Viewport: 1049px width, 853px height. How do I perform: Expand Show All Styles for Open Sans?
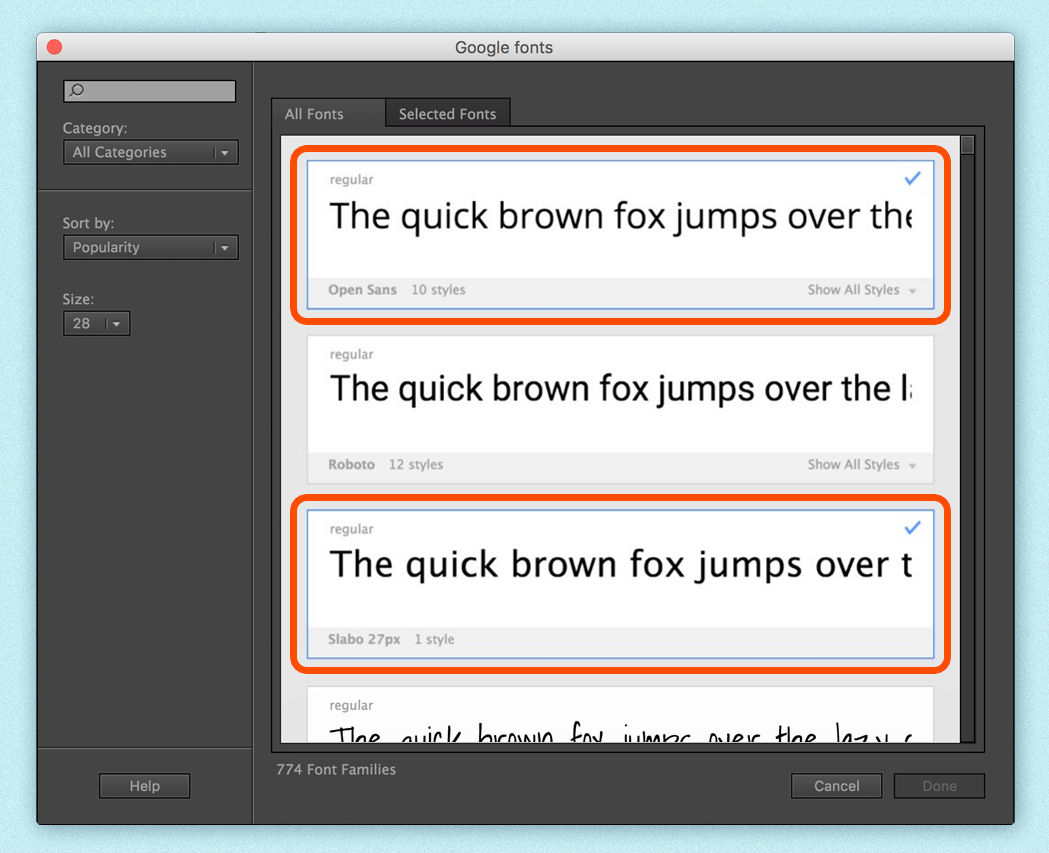(862, 290)
